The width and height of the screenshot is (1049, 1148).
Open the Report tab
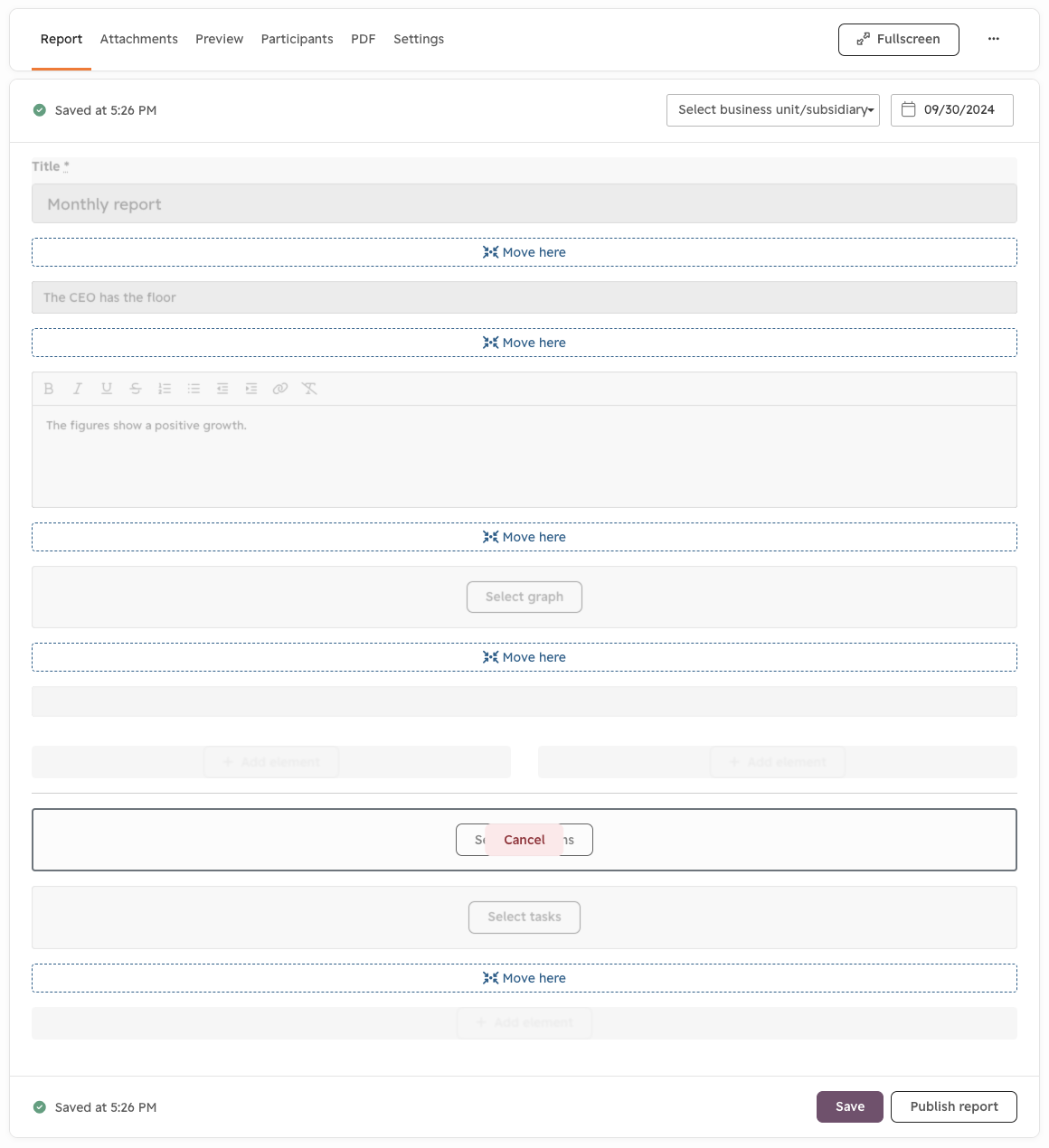(x=61, y=39)
